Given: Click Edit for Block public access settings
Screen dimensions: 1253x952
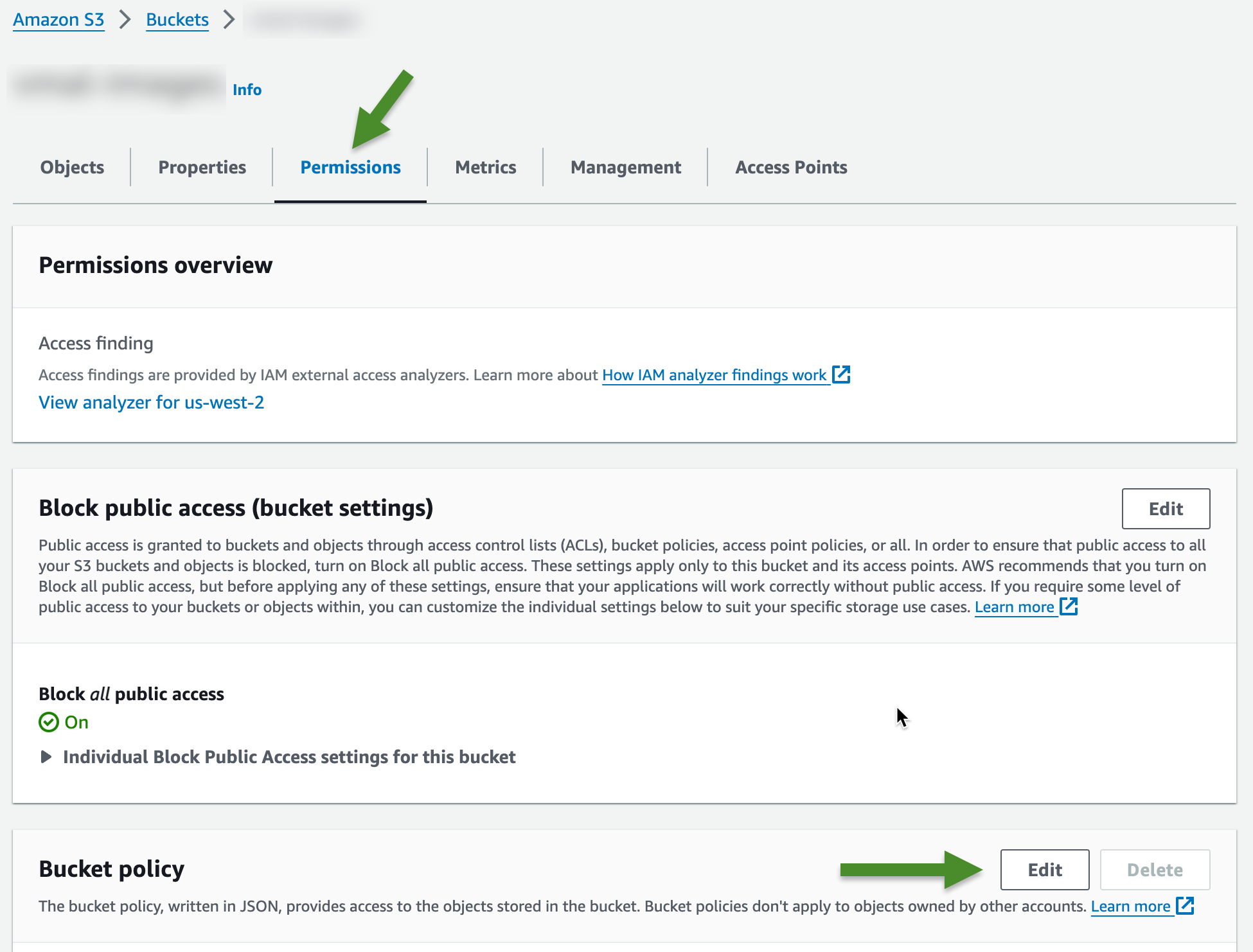Looking at the screenshot, I should tap(1166, 508).
